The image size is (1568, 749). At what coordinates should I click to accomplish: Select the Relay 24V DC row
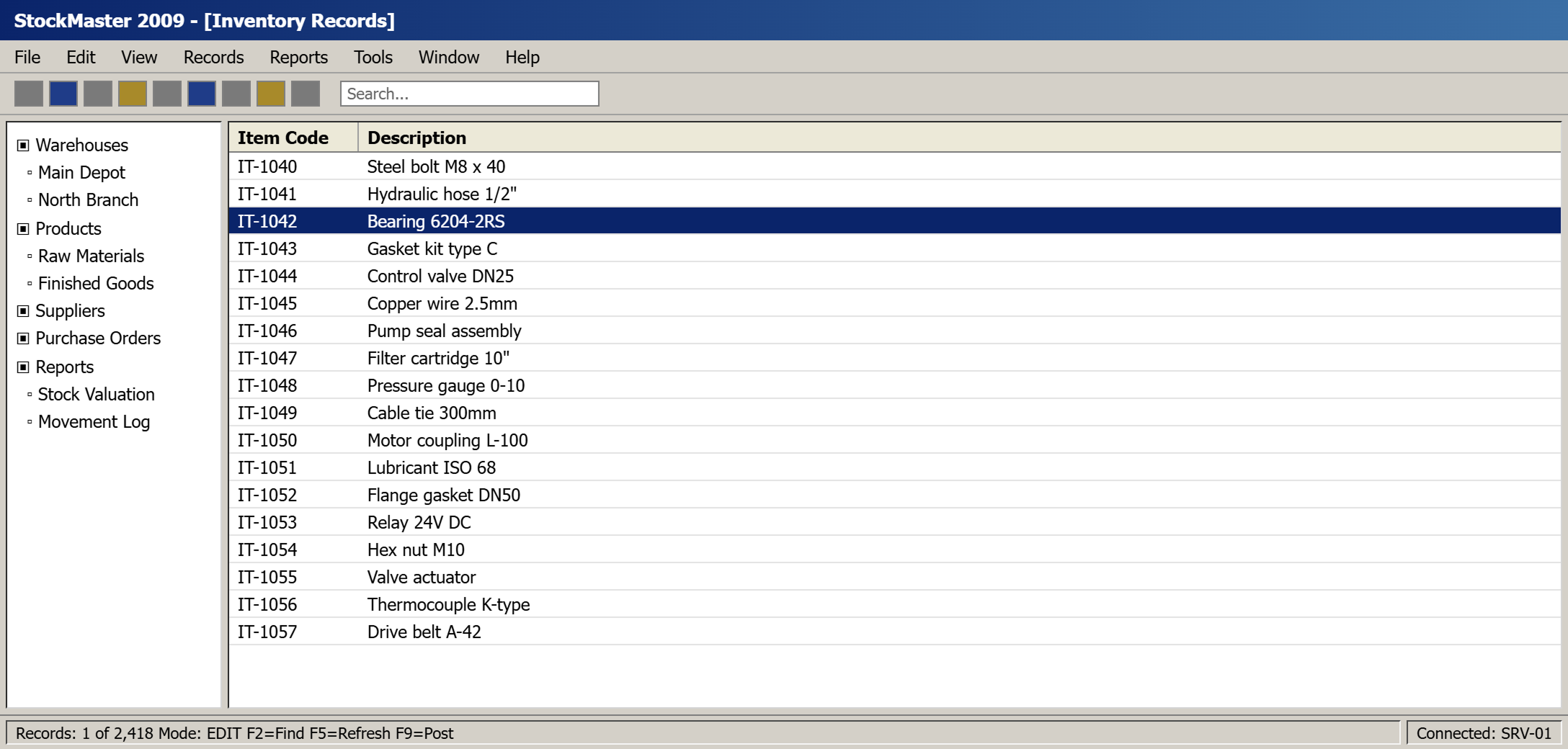click(894, 522)
